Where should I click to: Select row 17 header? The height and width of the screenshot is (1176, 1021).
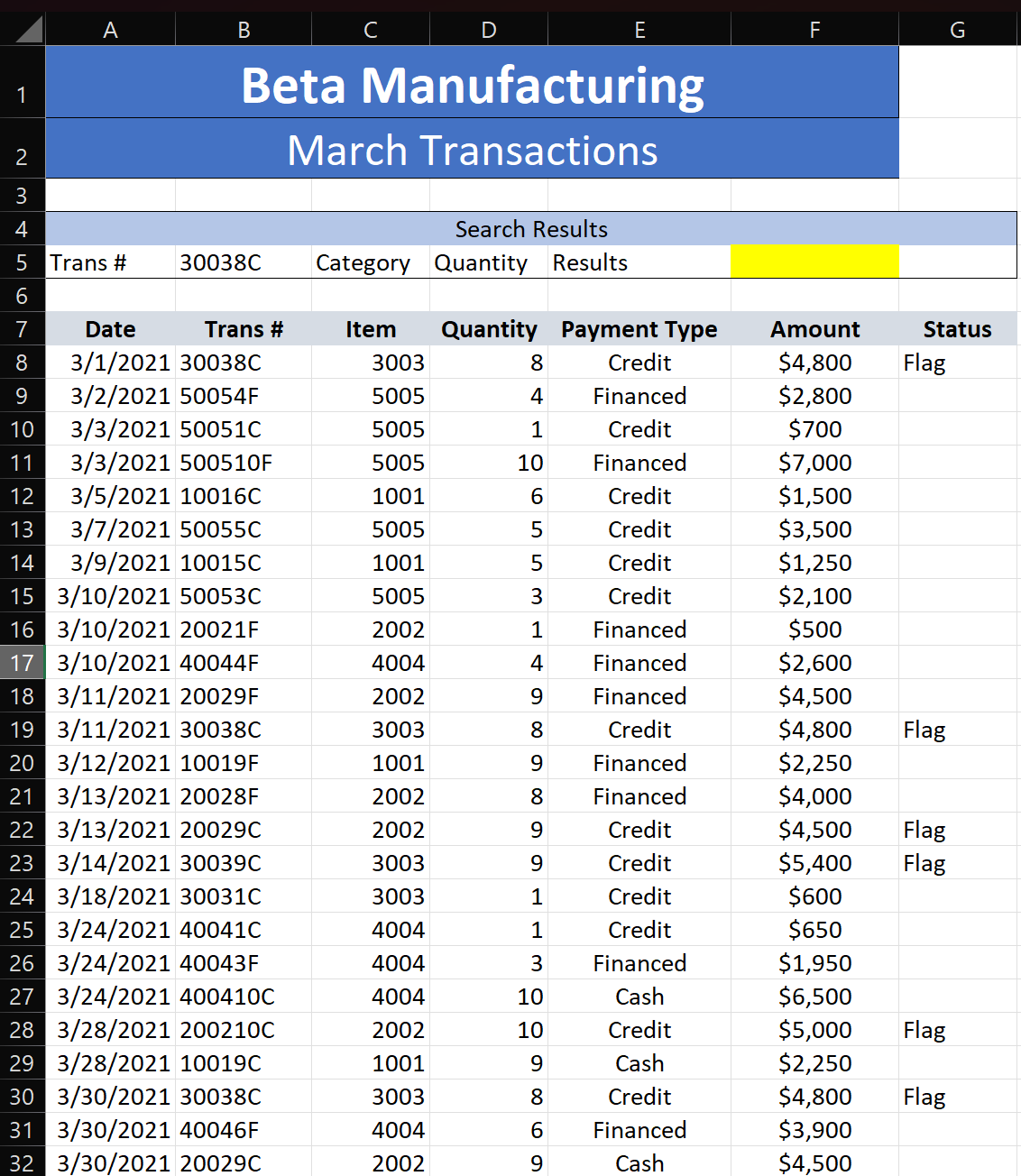(x=23, y=663)
